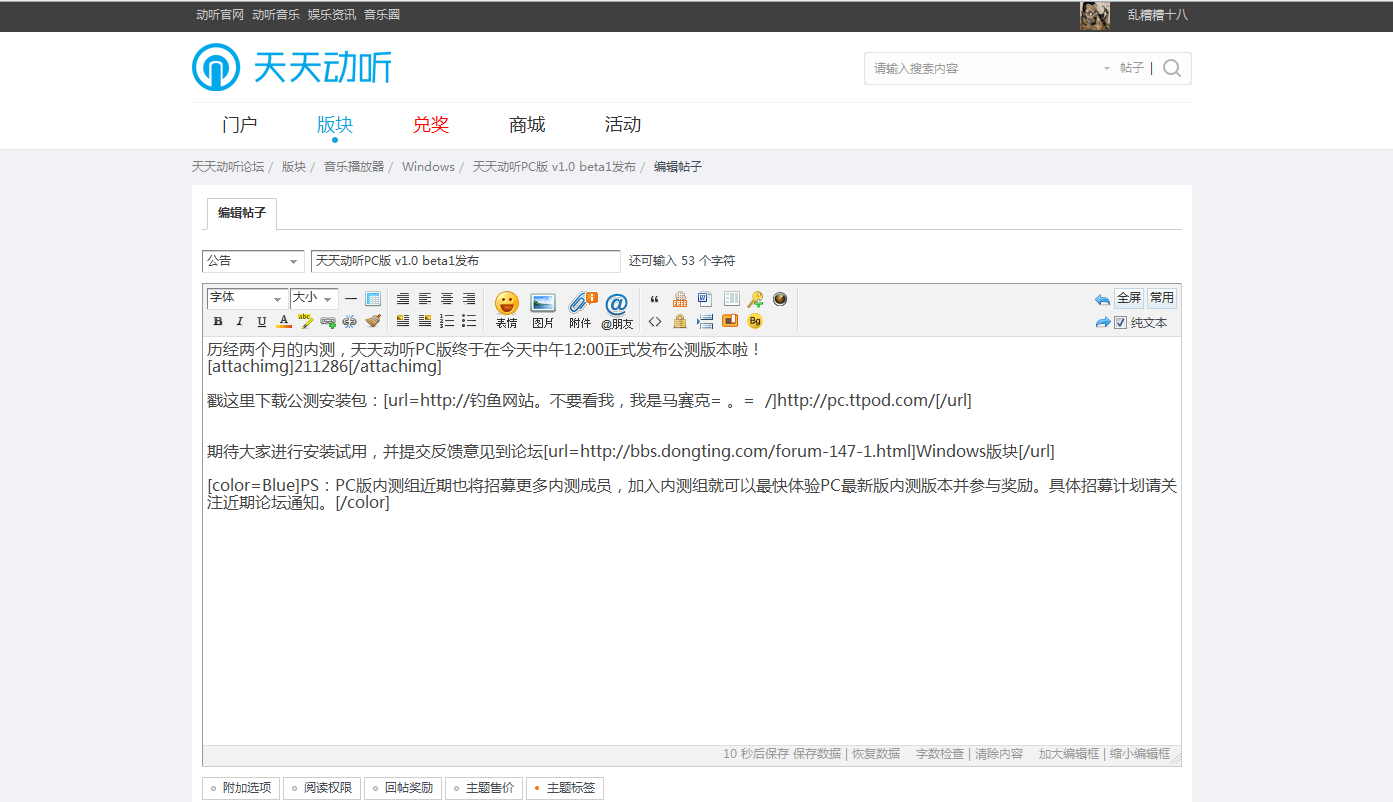Screen dimensions: 1393x802
Task: Clear formatting with the brush icon
Action: [x=373, y=321]
